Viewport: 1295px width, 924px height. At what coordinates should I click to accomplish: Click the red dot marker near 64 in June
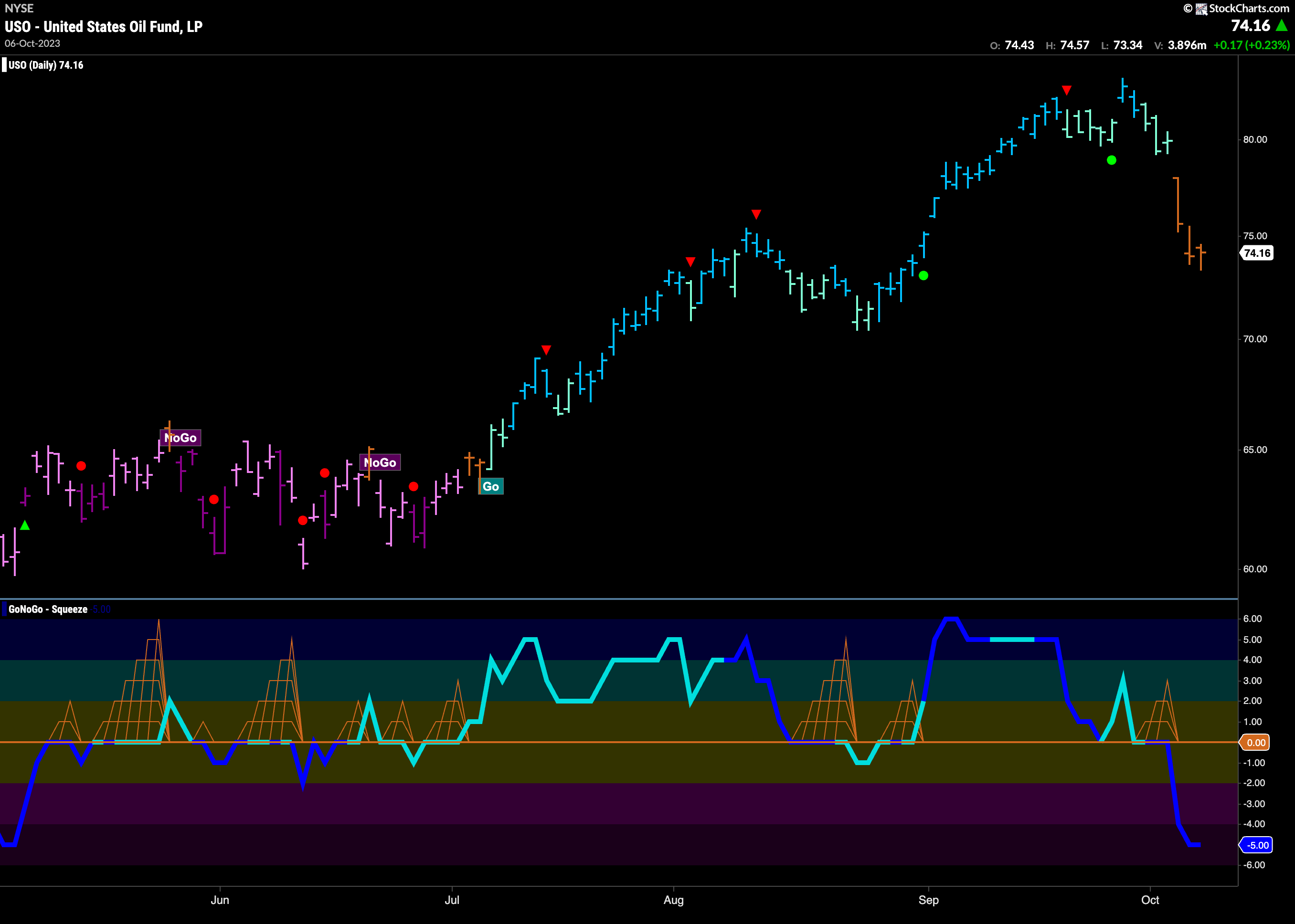tap(324, 473)
